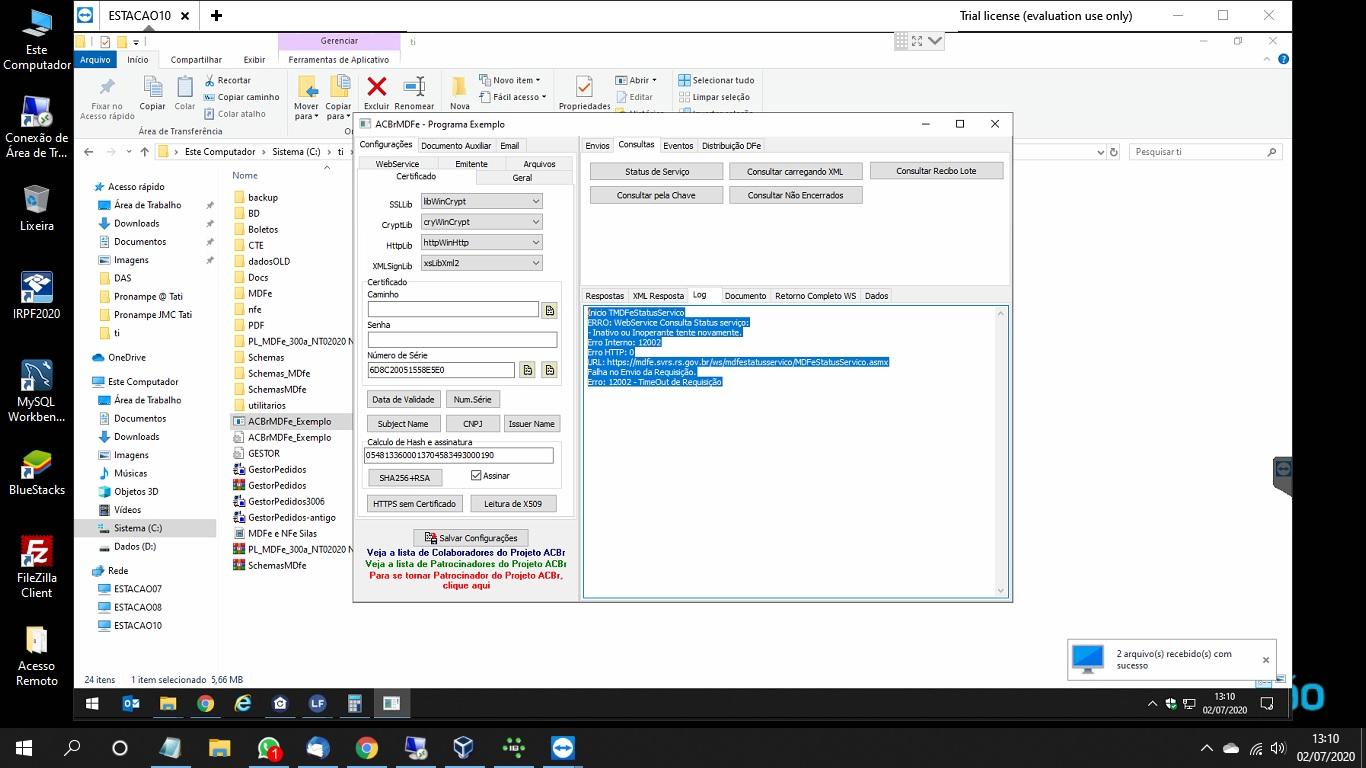Viewport: 1366px width, 768px height.
Task: Click WhatsApp icon in local taskbar
Action: click(269, 748)
